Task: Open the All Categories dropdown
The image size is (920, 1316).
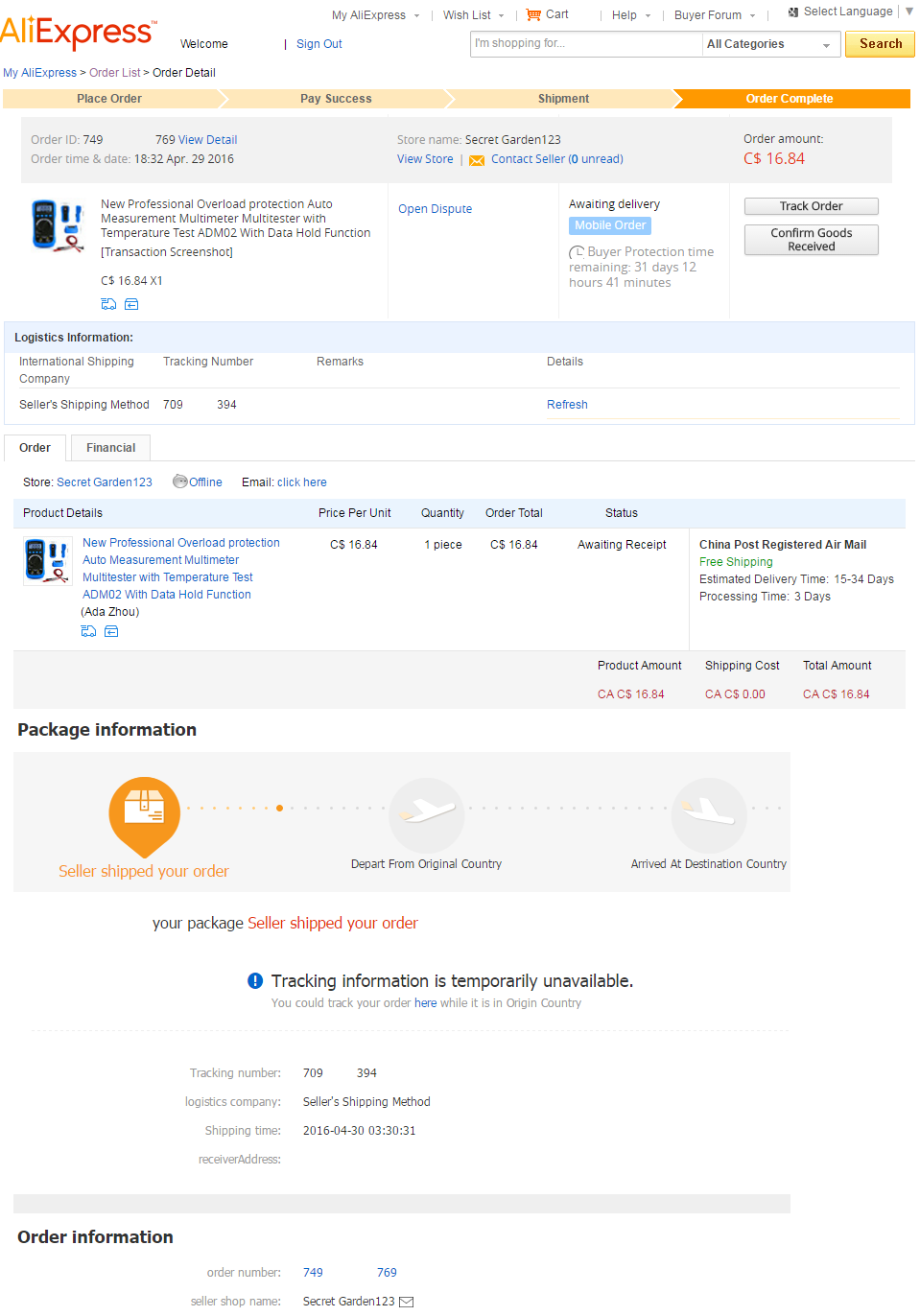Action: click(771, 44)
